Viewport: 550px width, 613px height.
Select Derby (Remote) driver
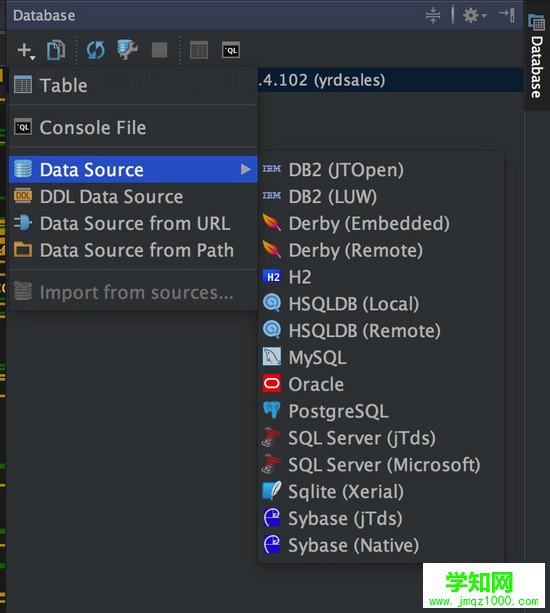coord(381,250)
